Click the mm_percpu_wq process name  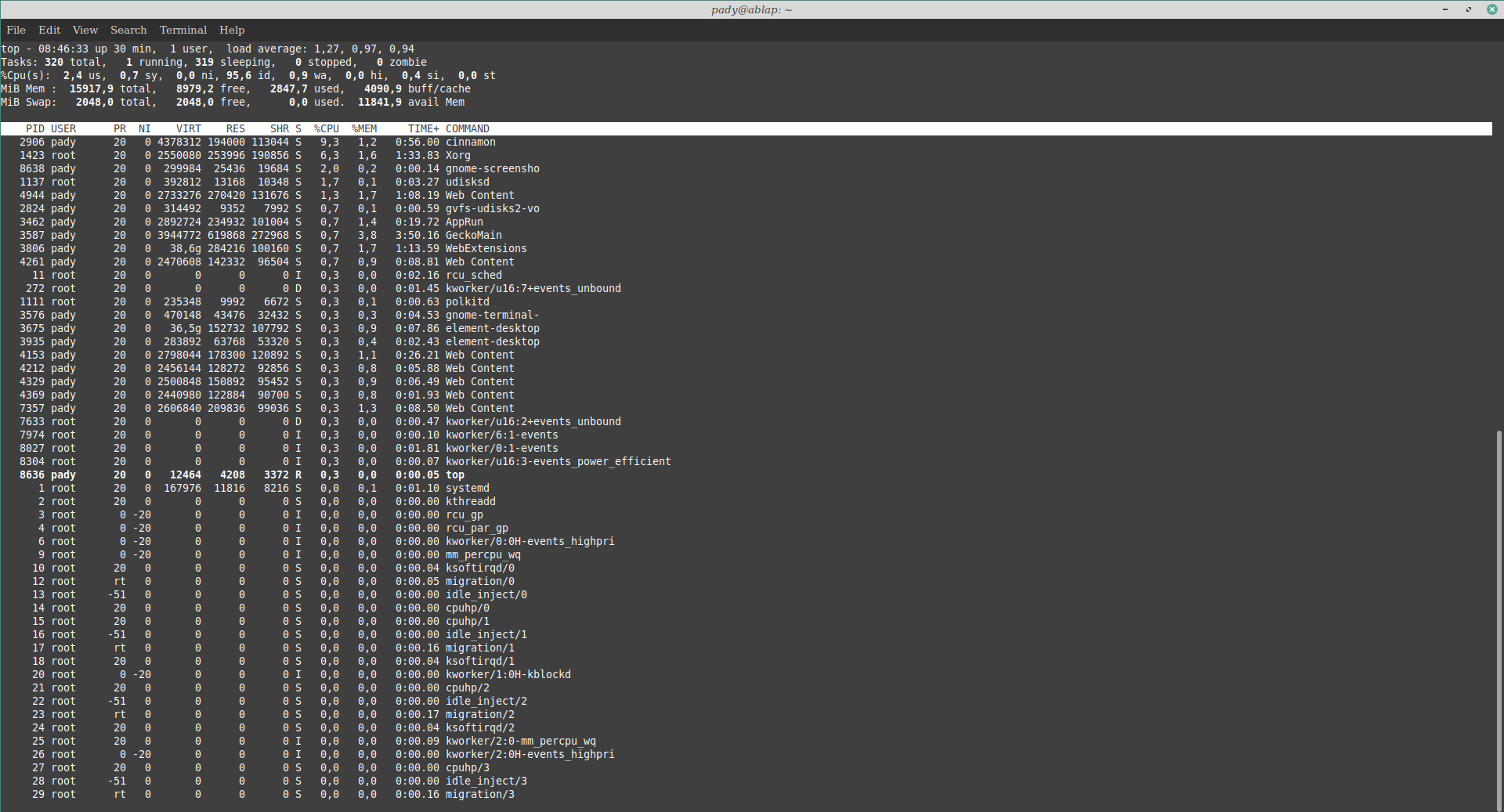[x=483, y=554]
